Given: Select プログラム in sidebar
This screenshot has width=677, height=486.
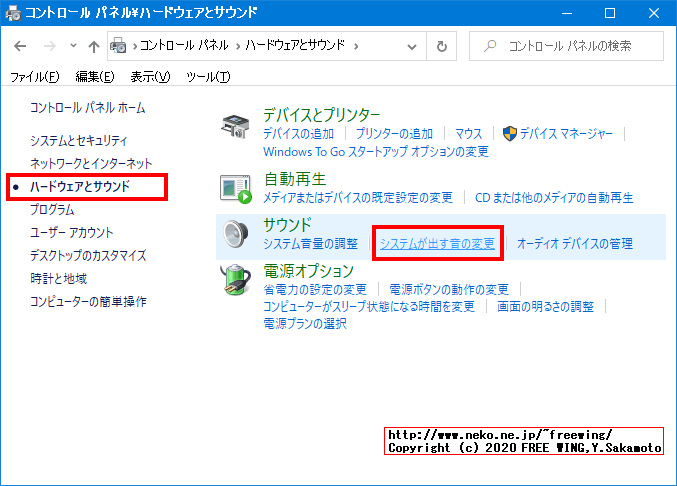Looking at the screenshot, I should (x=52, y=209).
